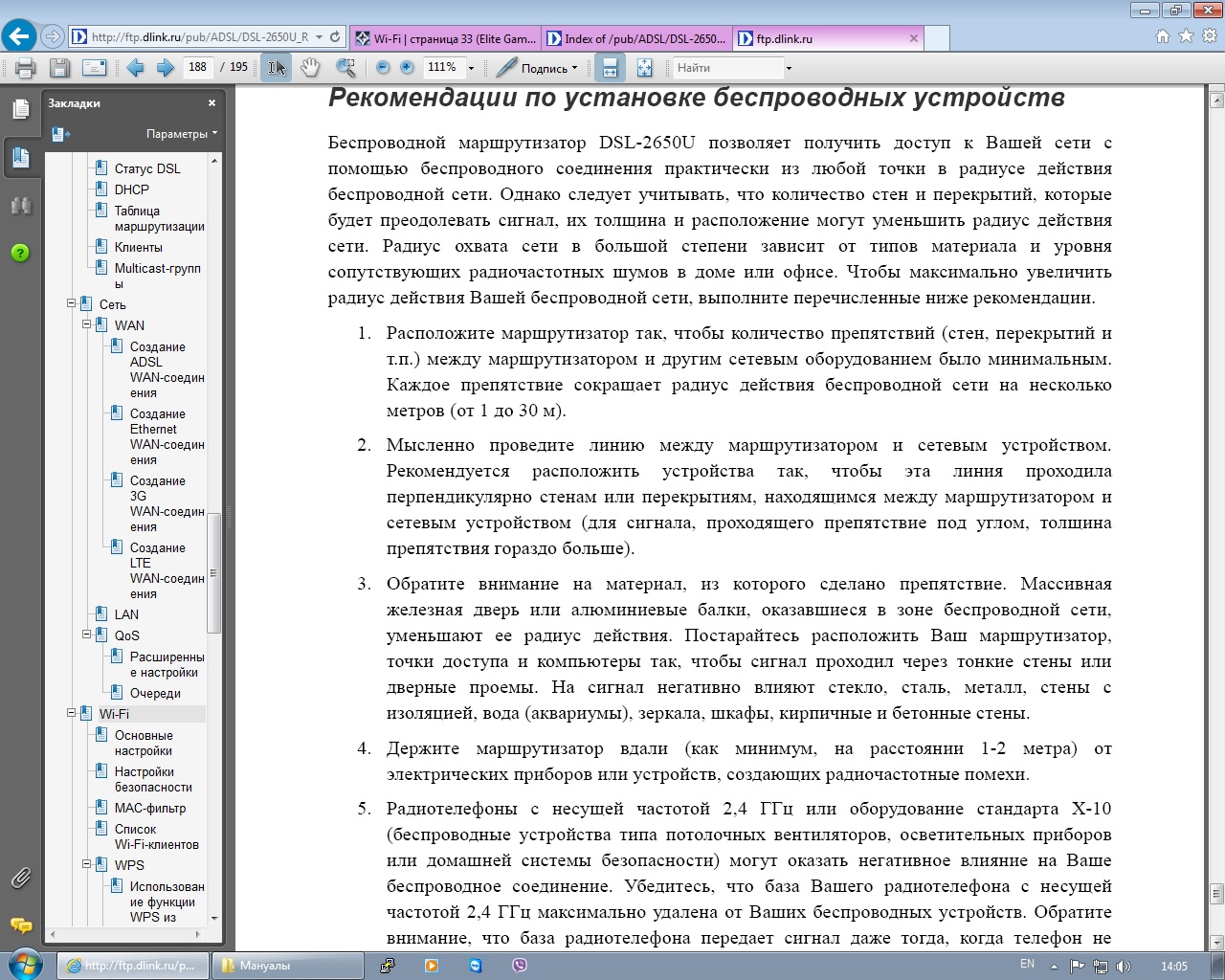Image resolution: width=1225 pixels, height=980 pixels.
Task: Go to the next page arrow
Action: click(165, 68)
